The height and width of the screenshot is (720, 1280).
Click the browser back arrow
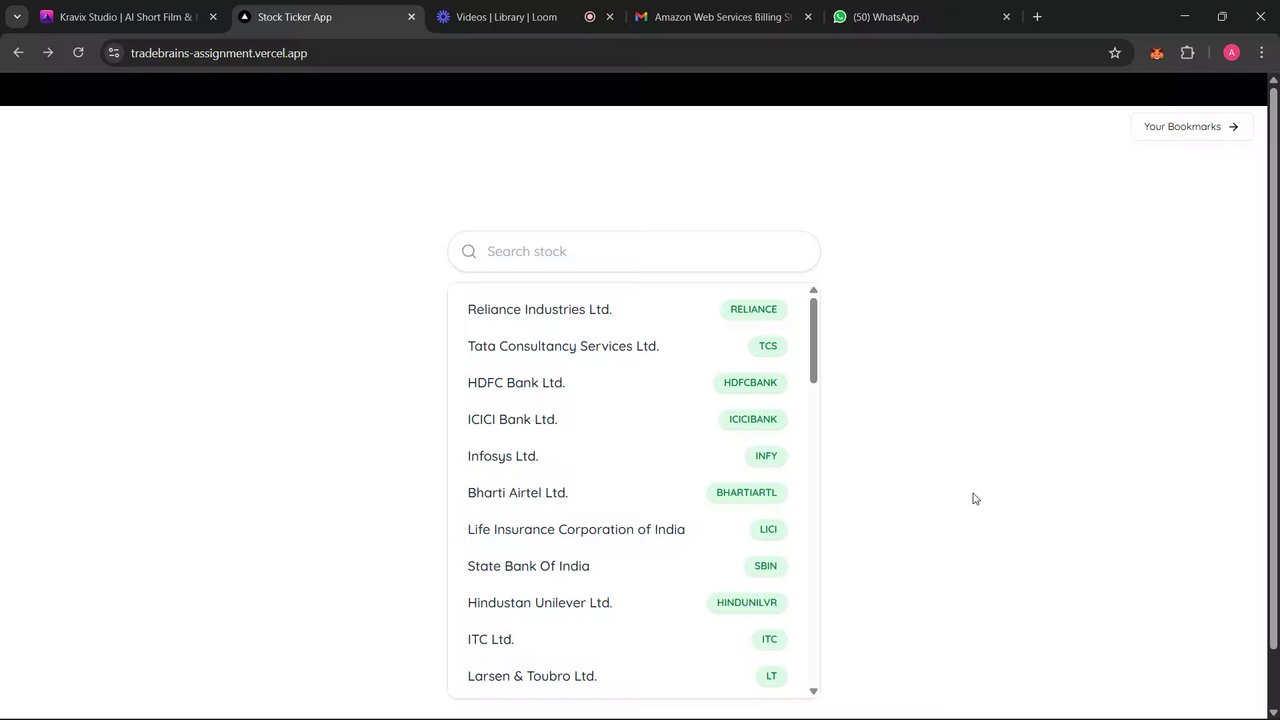(18, 53)
